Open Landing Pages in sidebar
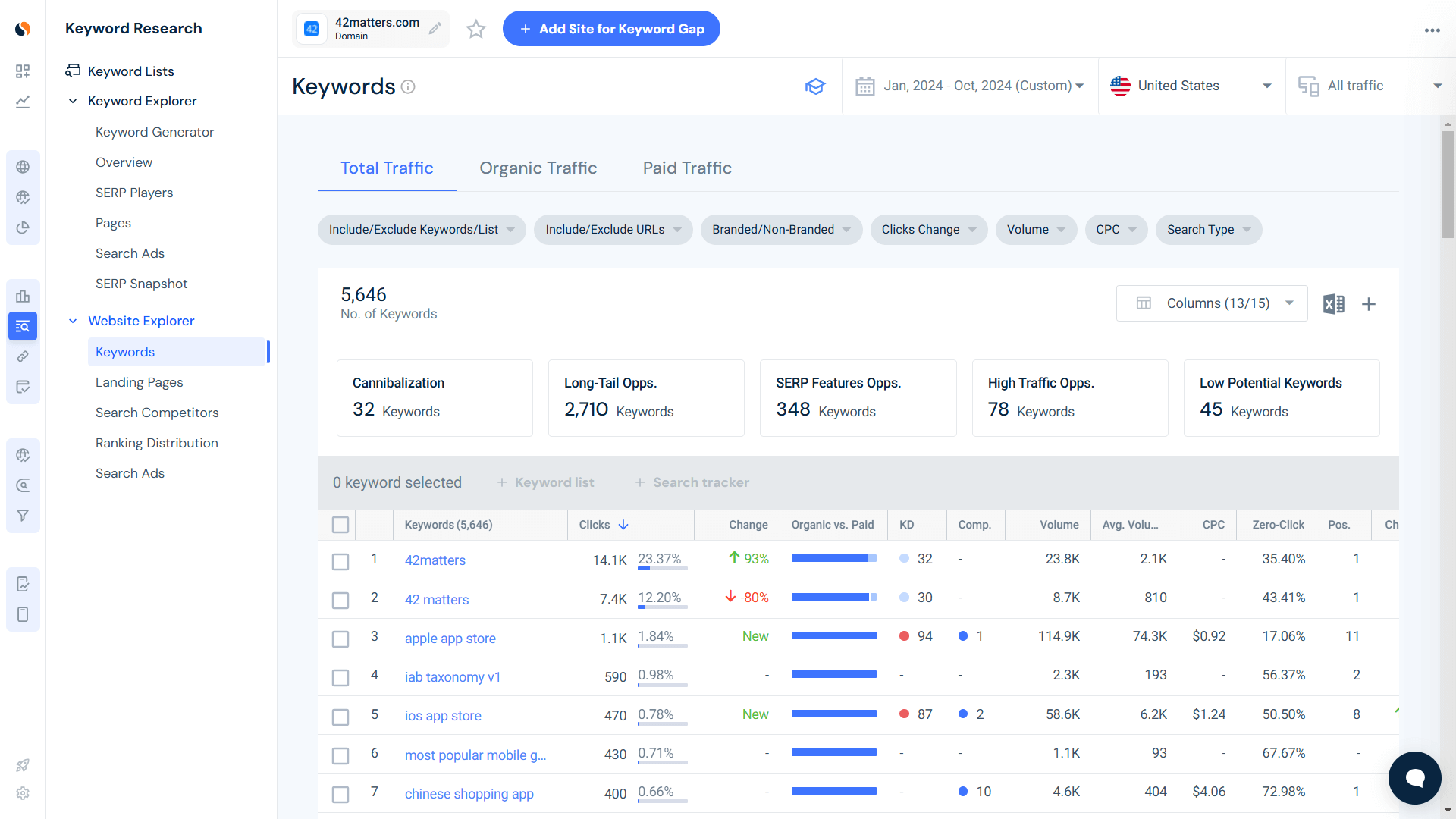This screenshot has height=819, width=1456. pos(140,382)
